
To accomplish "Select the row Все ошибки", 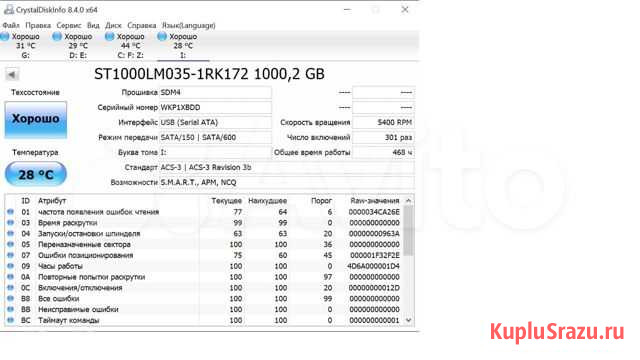I will [x=204, y=298].
